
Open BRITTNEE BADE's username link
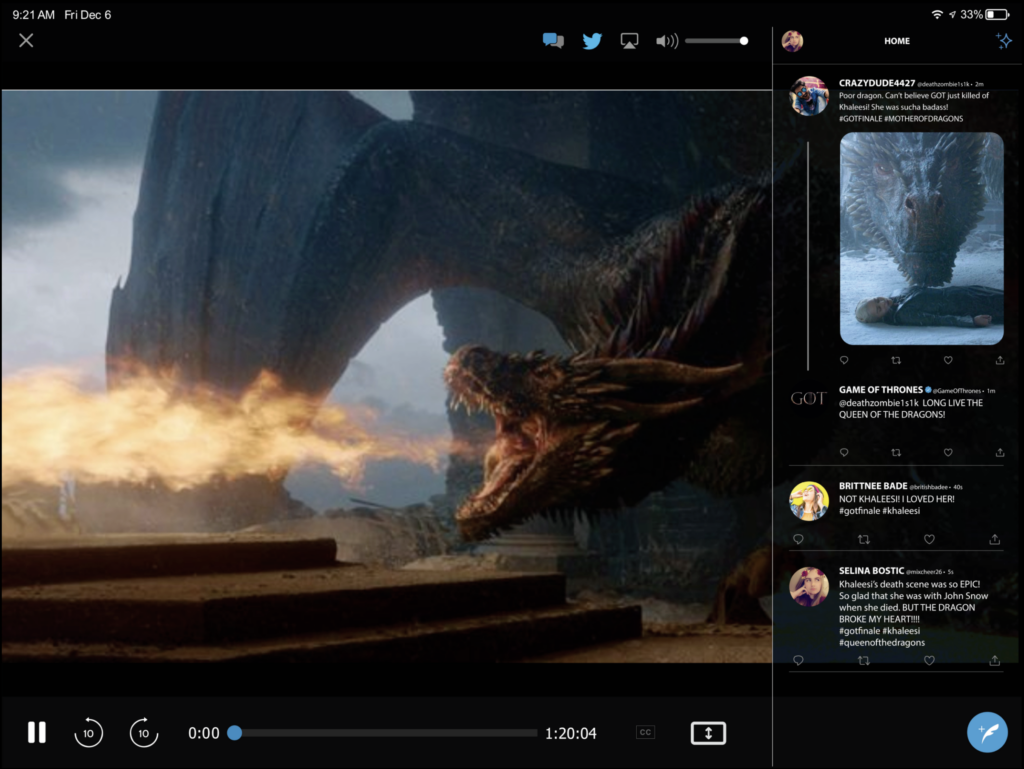tap(873, 486)
